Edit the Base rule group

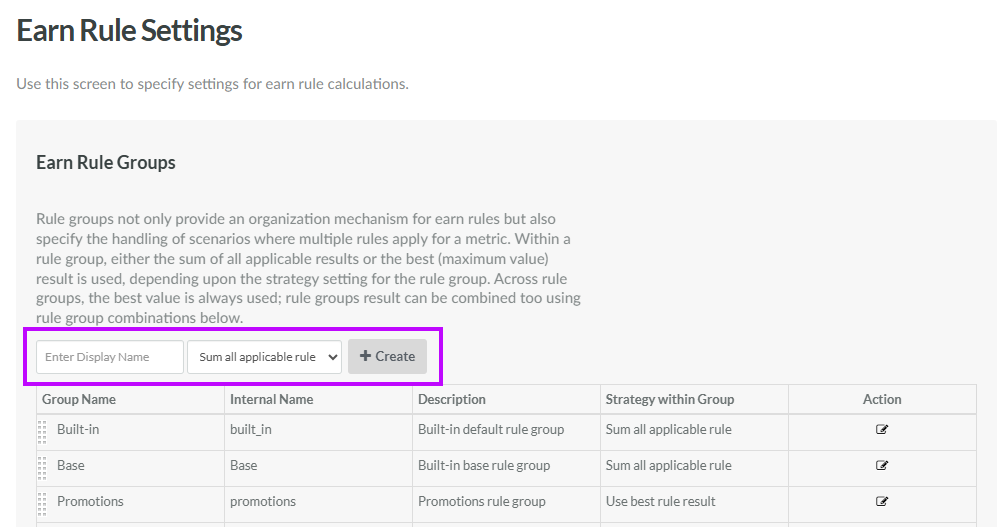[881, 466]
